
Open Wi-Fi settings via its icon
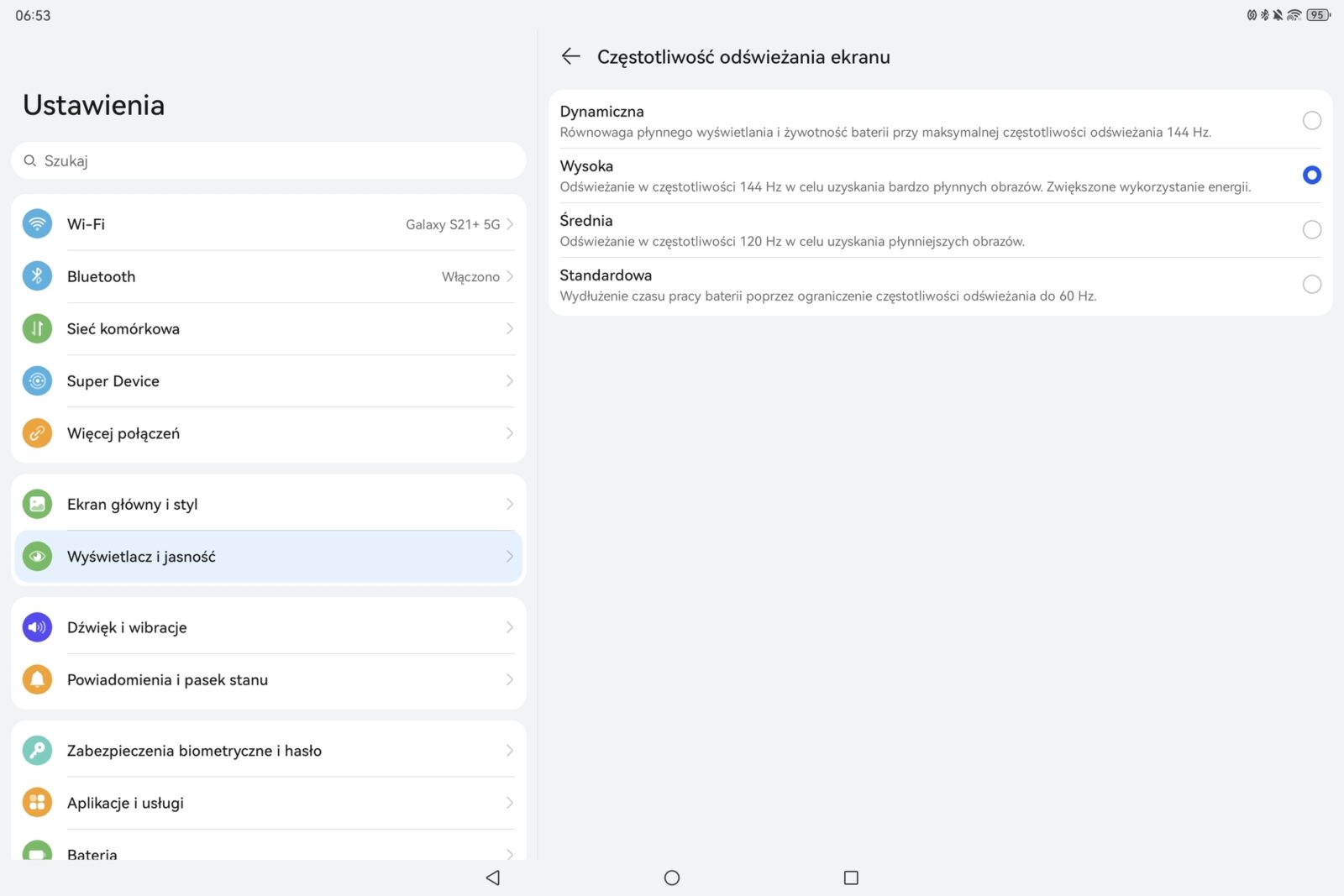pyautogui.click(x=37, y=224)
